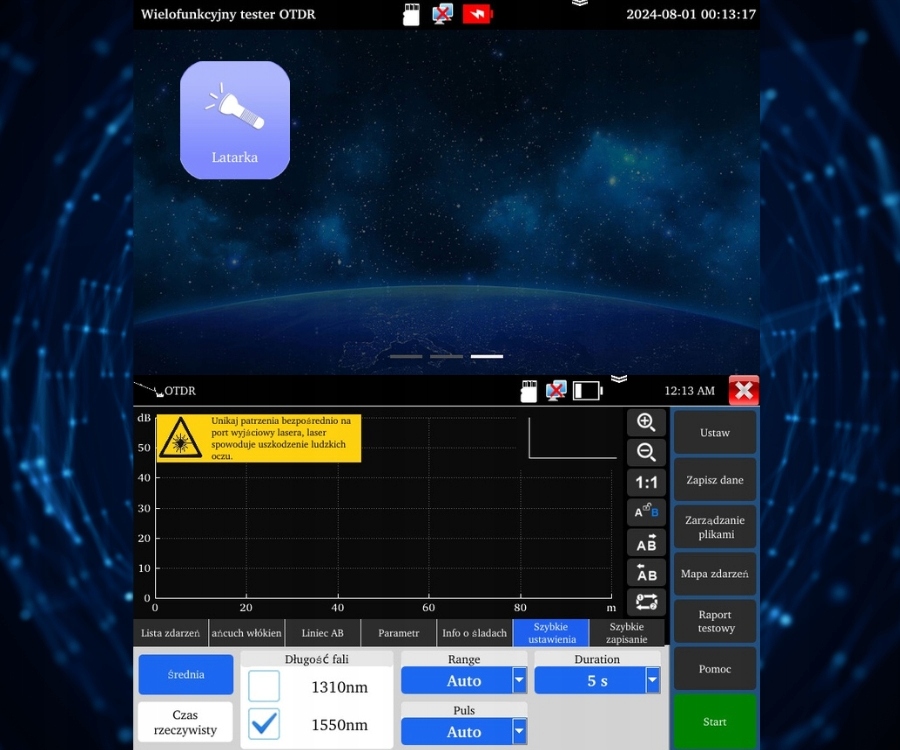Image resolution: width=900 pixels, height=750 pixels.
Task: Click the 1310nm label
Action: (339, 687)
